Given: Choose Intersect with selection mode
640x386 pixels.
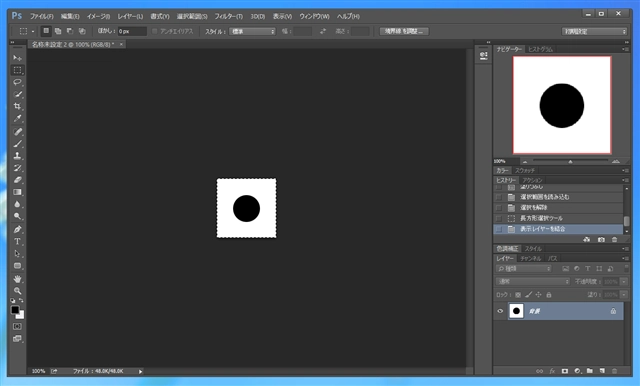Looking at the screenshot, I should pyautogui.click(x=82, y=31).
